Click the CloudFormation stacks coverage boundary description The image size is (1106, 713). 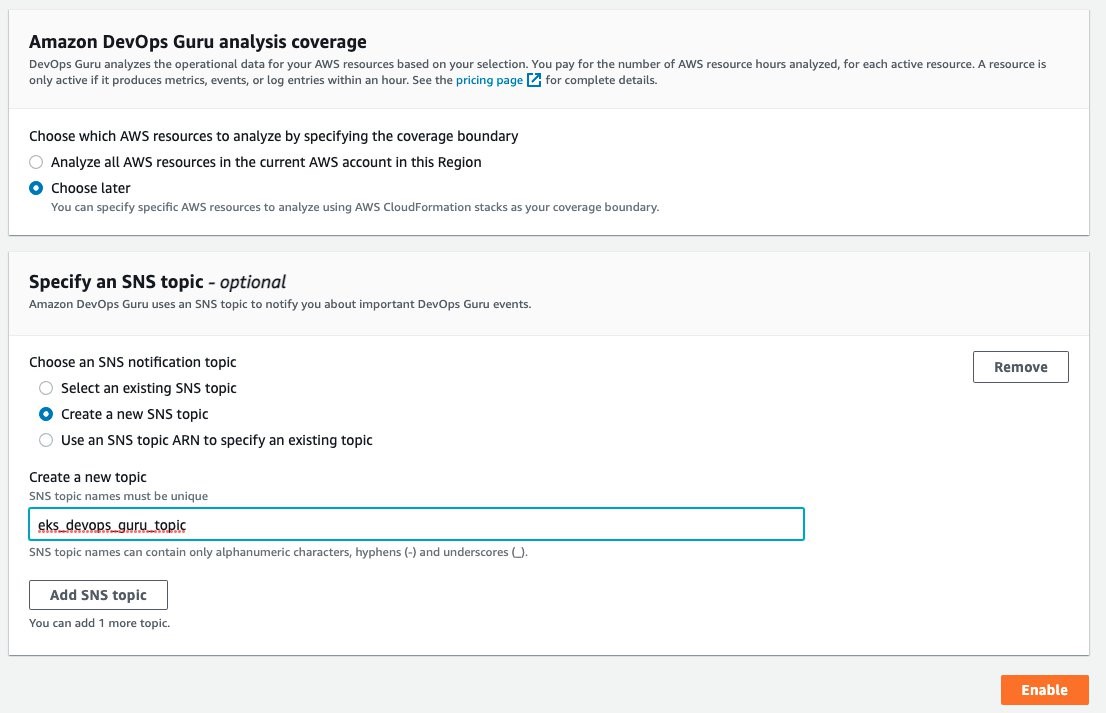click(x=355, y=207)
